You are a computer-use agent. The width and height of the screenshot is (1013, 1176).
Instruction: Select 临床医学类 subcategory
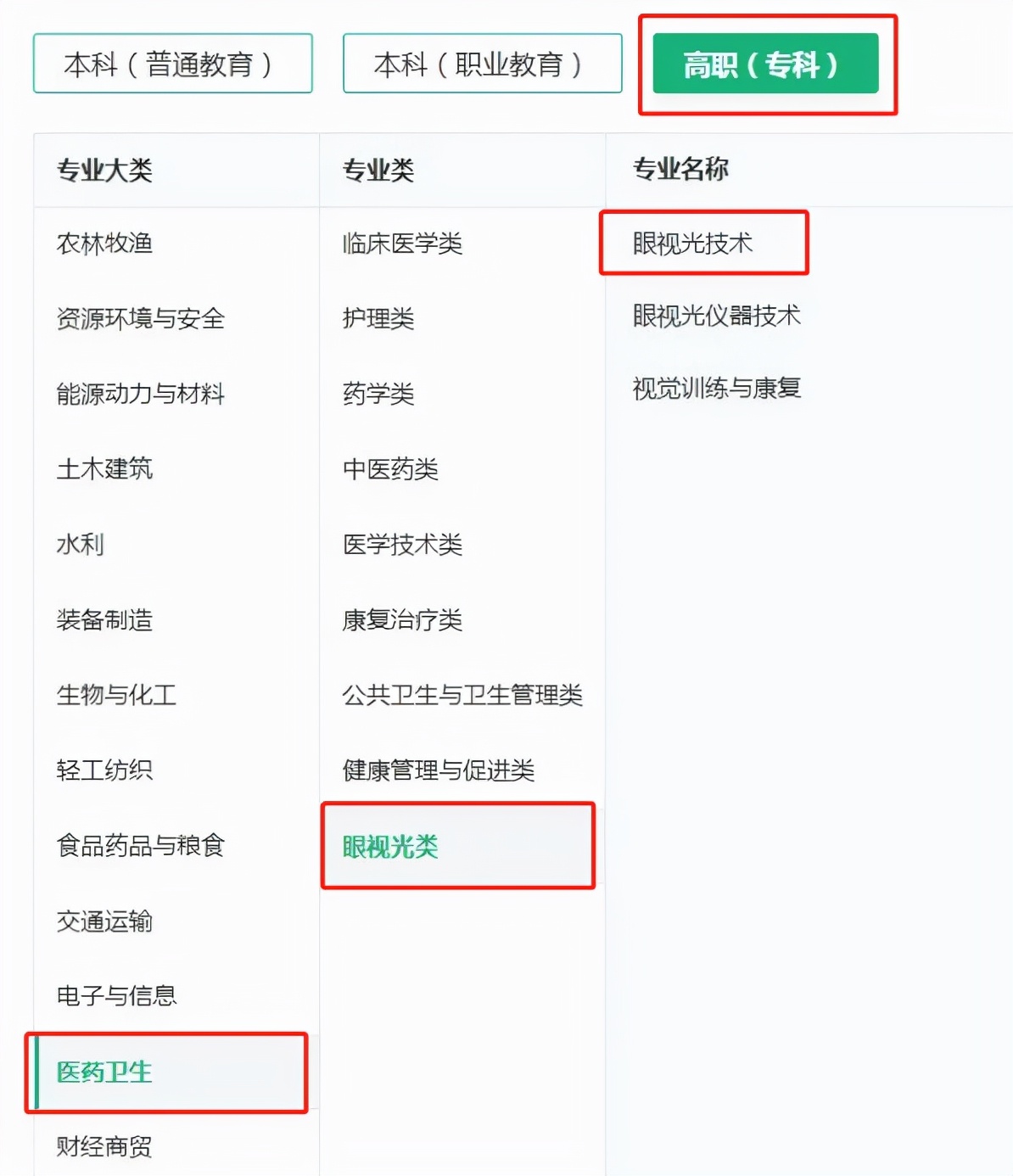pyautogui.click(x=402, y=244)
